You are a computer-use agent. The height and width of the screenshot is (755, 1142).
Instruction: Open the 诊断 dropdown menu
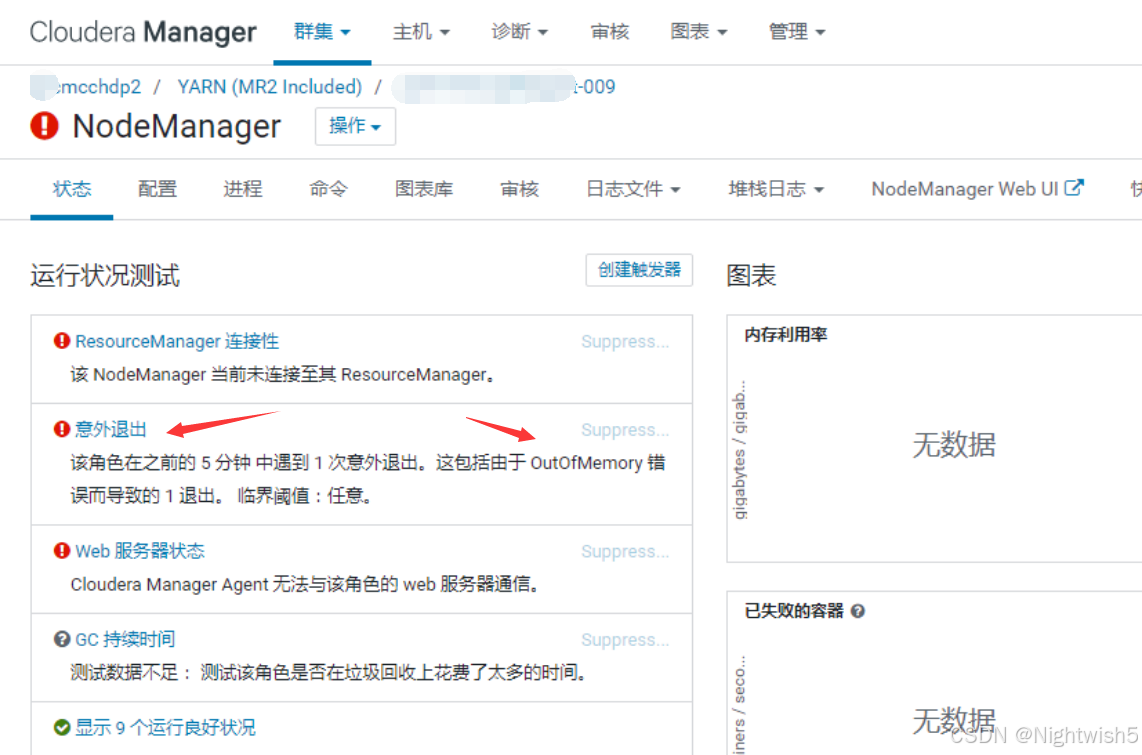tap(519, 31)
